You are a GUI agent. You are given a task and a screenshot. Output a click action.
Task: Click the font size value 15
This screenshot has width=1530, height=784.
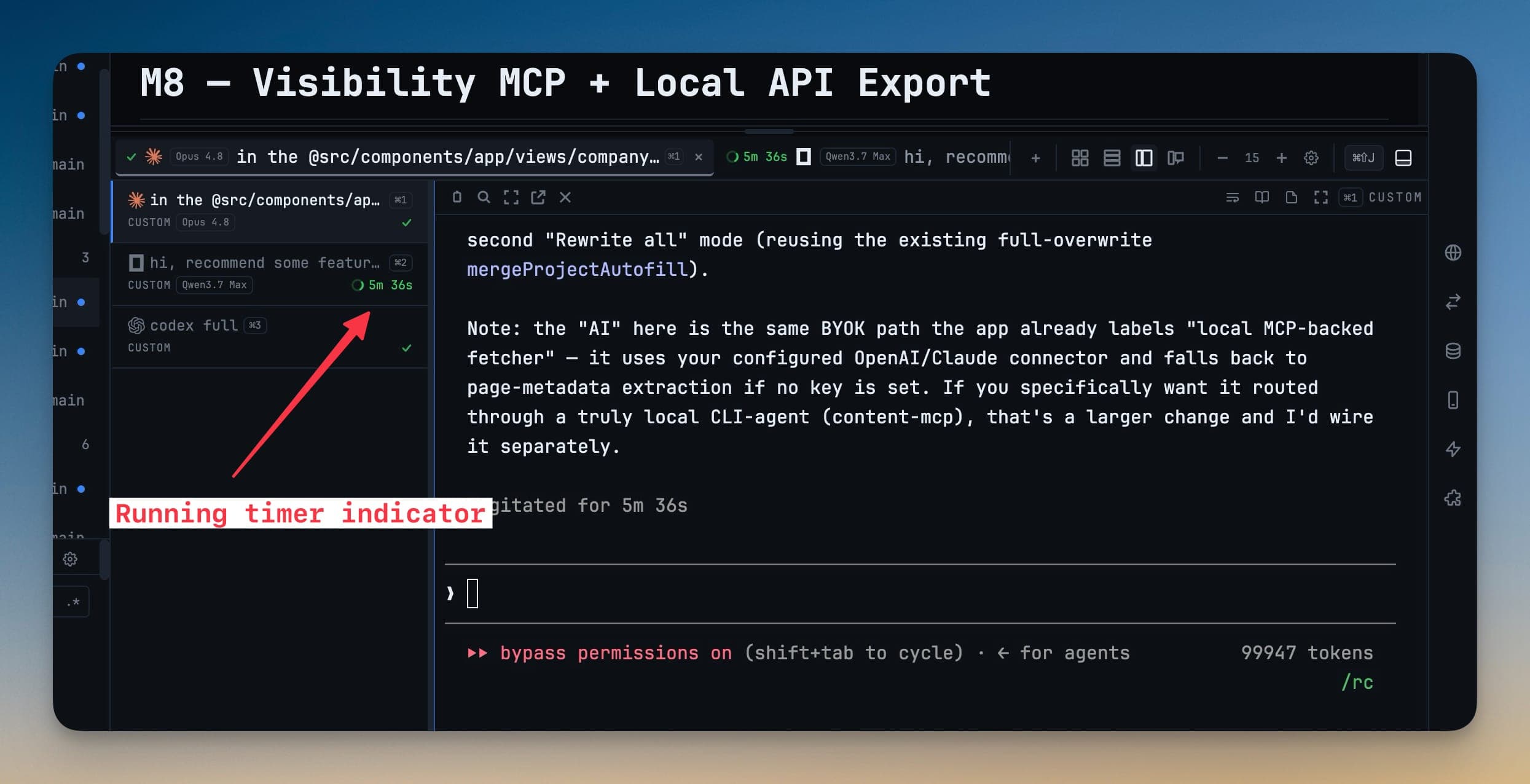coord(1252,158)
